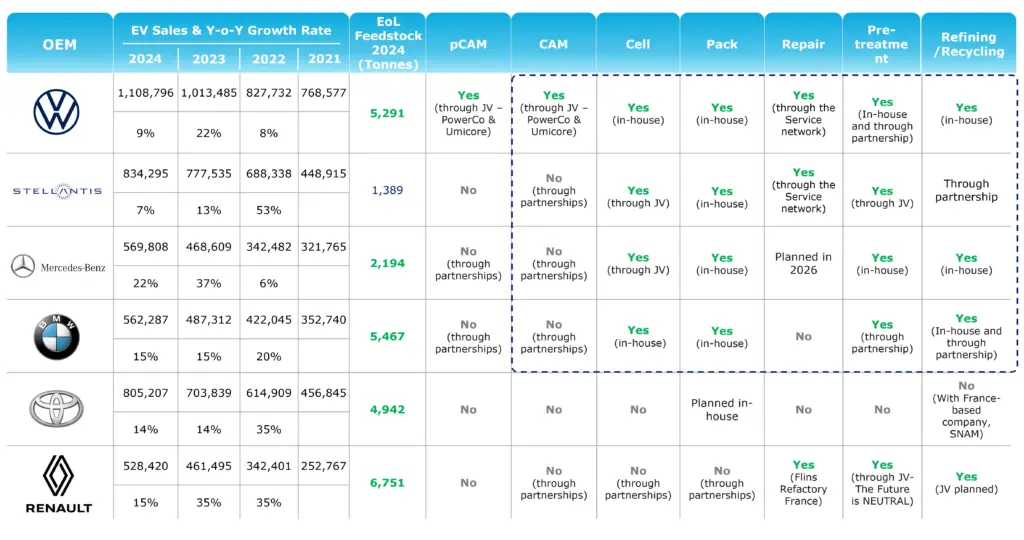Click Renault's 'Flins Refactory France' repair cell
The image size is (1024, 540).
(803, 483)
